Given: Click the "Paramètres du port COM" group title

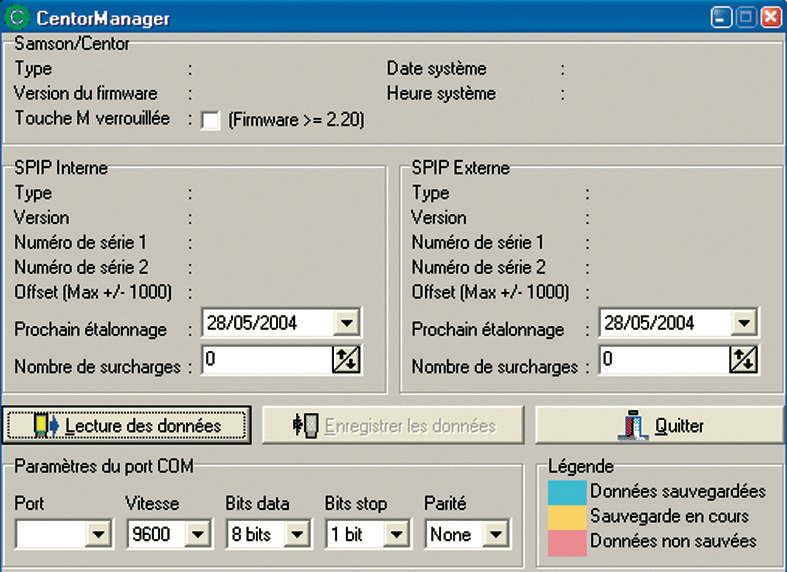Looking at the screenshot, I should coord(104,467).
